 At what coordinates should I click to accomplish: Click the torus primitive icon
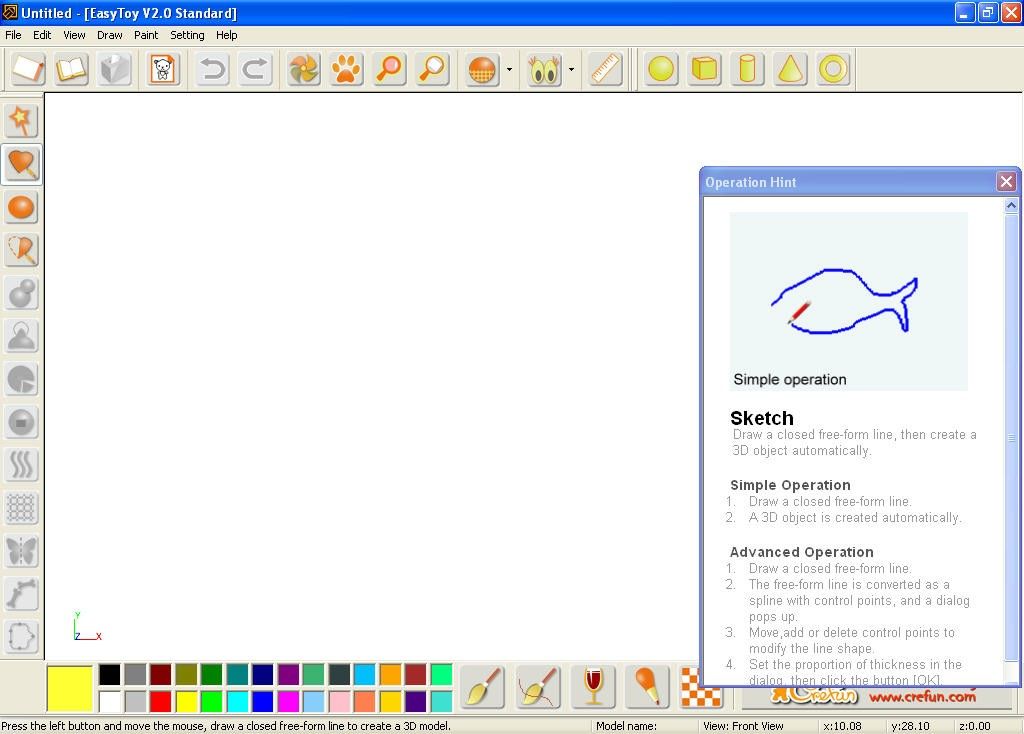(x=833, y=69)
